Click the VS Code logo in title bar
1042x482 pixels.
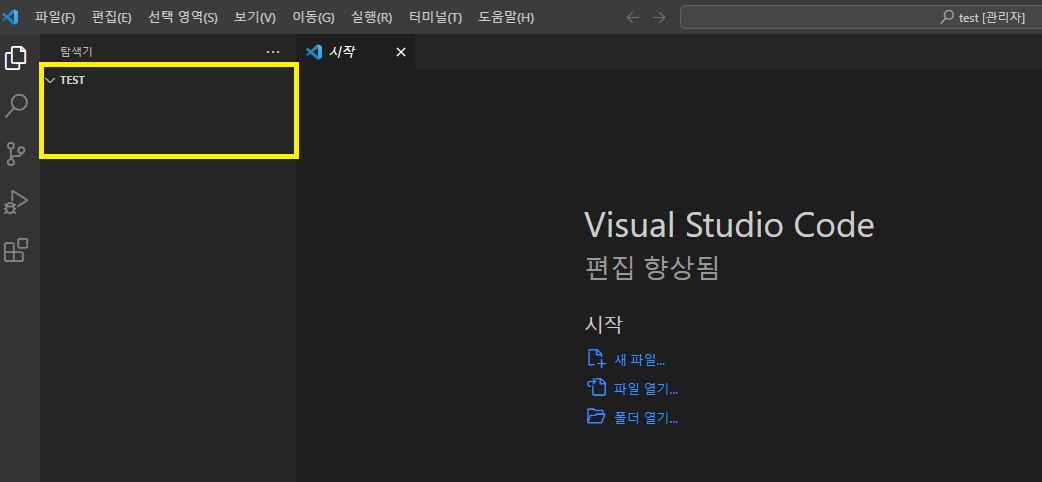10,17
